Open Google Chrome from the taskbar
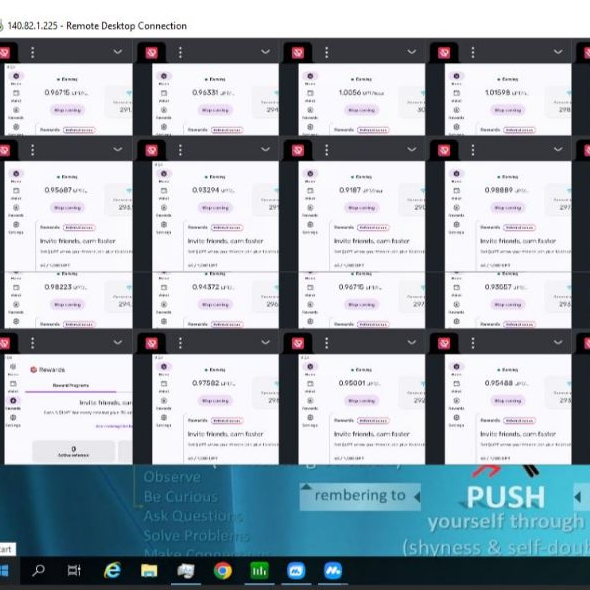Viewport: 590px width, 590px height. tap(223, 571)
